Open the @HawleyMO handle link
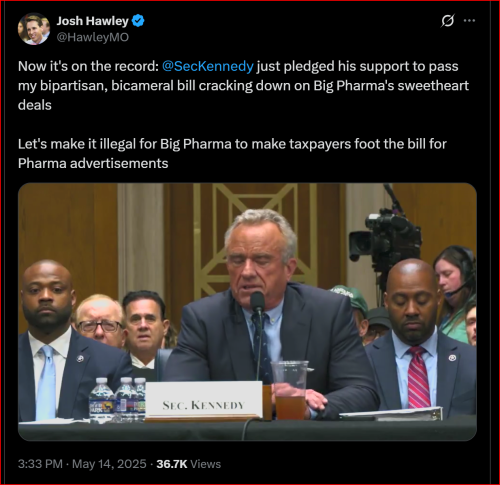500x485 pixels. pyautogui.click(x=93, y=37)
